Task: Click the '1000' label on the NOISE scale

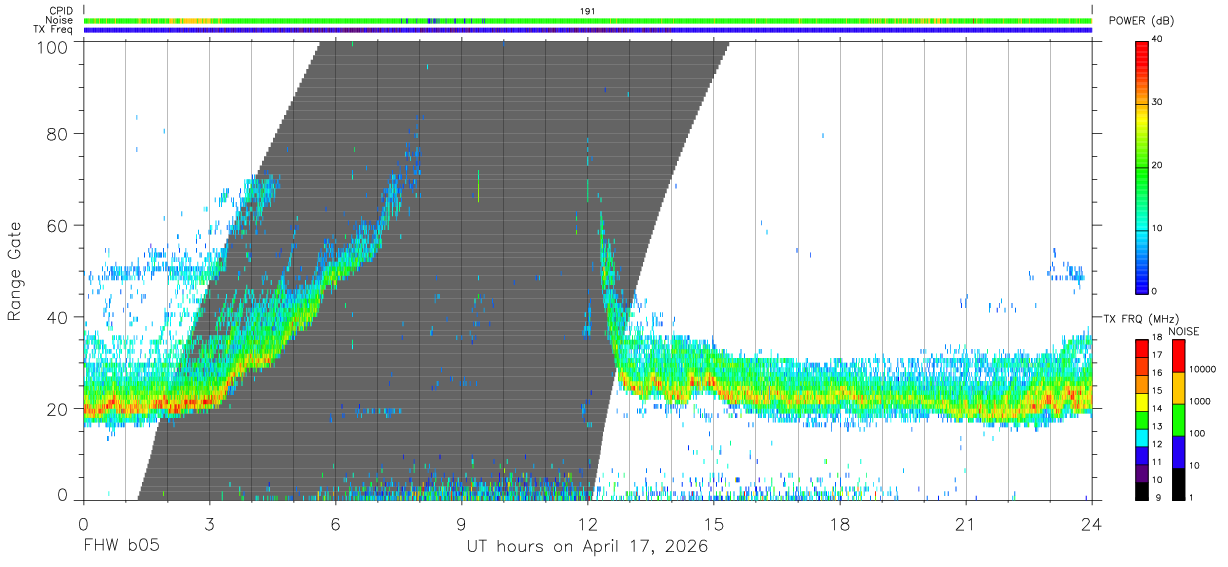Action: (x=1201, y=402)
